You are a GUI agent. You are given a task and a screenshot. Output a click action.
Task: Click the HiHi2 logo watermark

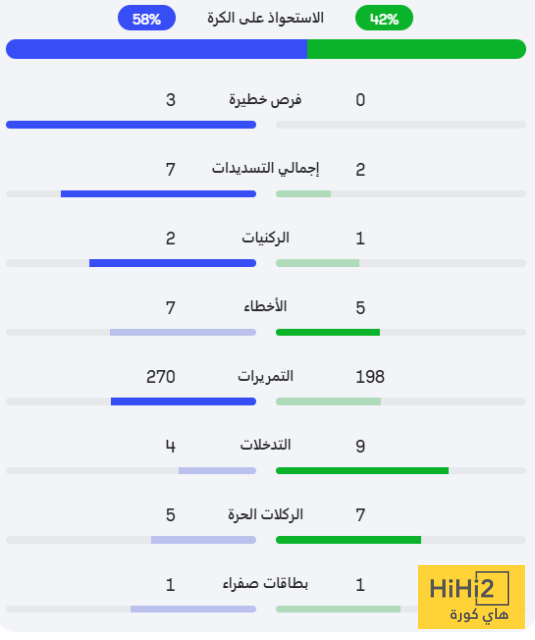click(x=471, y=597)
